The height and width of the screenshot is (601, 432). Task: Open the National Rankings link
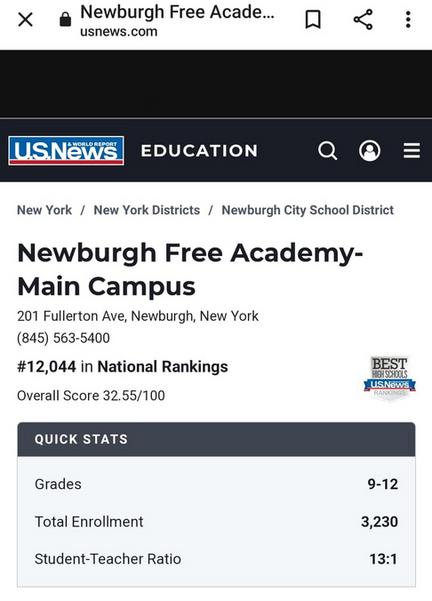click(x=163, y=367)
